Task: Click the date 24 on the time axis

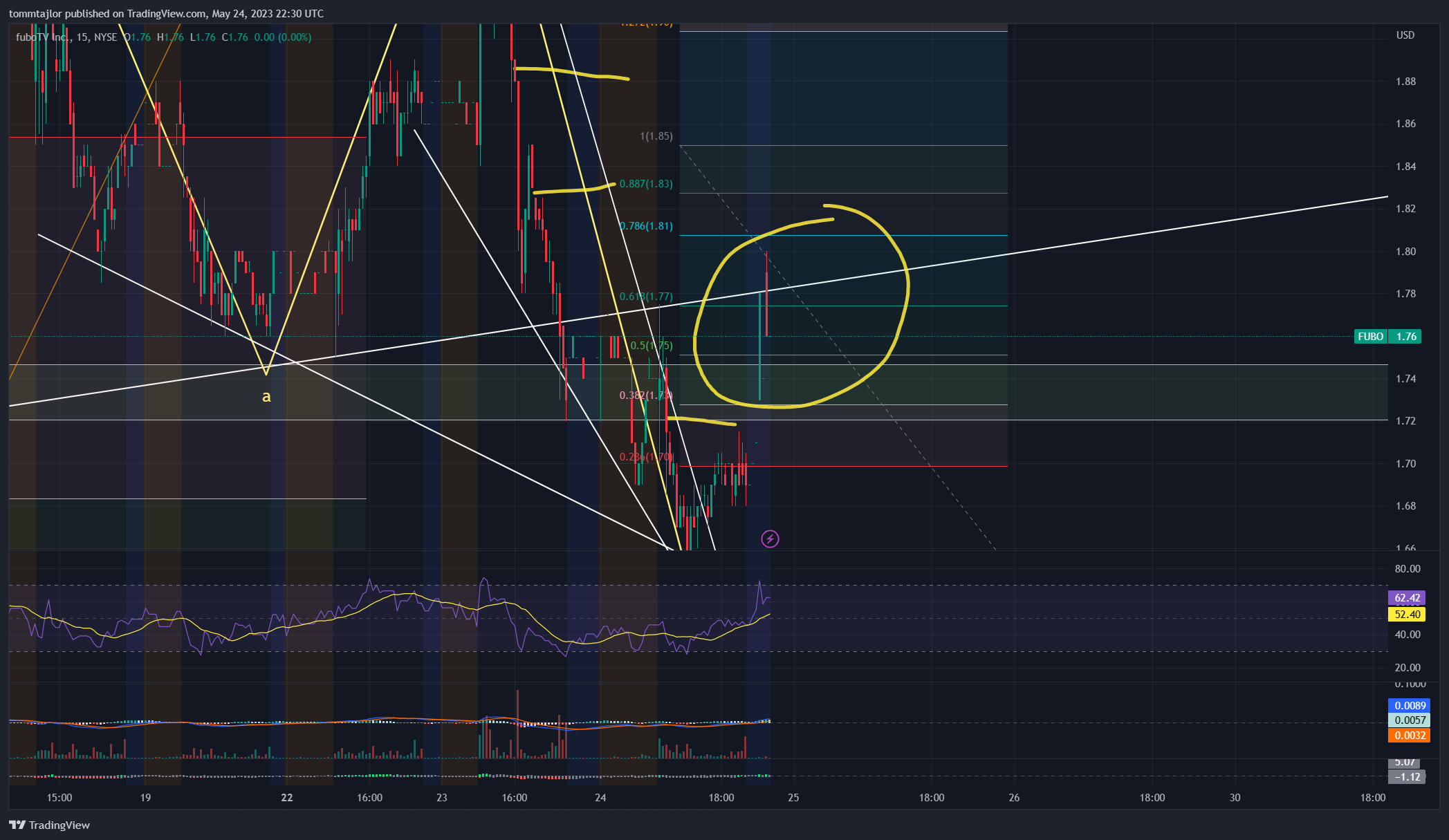Action: pos(600,798)
